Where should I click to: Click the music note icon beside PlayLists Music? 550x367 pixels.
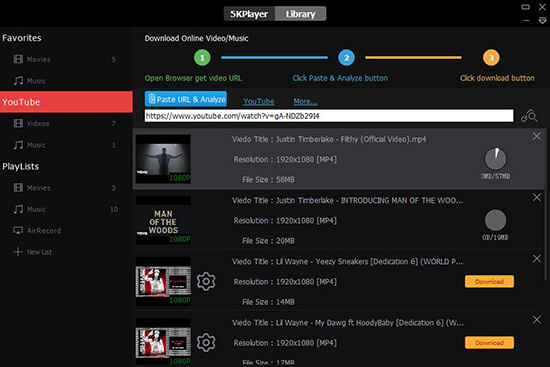(18, 209)
